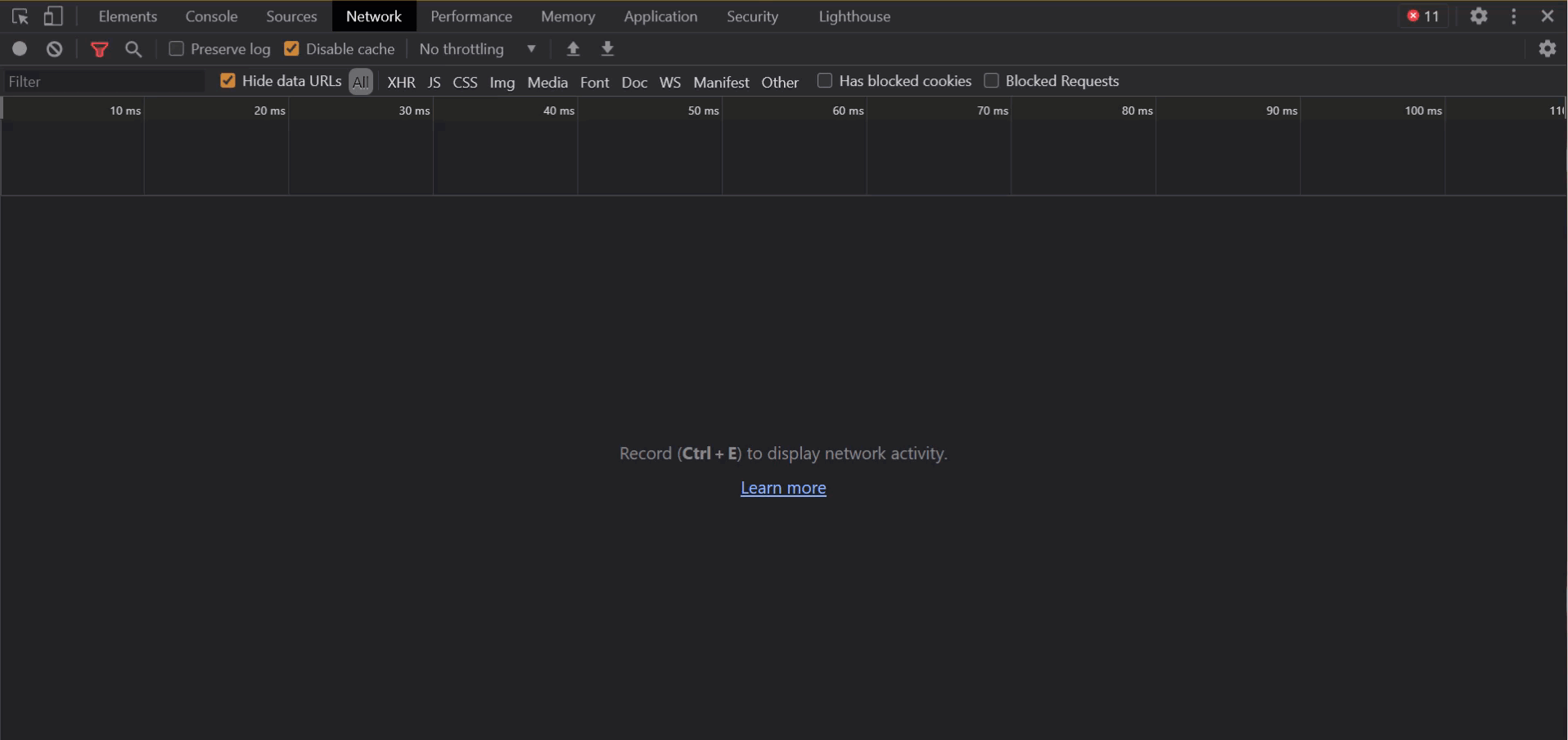Click the inspect element picker icon
Screen dimensions: 1568x740
[x=20, y=16]
